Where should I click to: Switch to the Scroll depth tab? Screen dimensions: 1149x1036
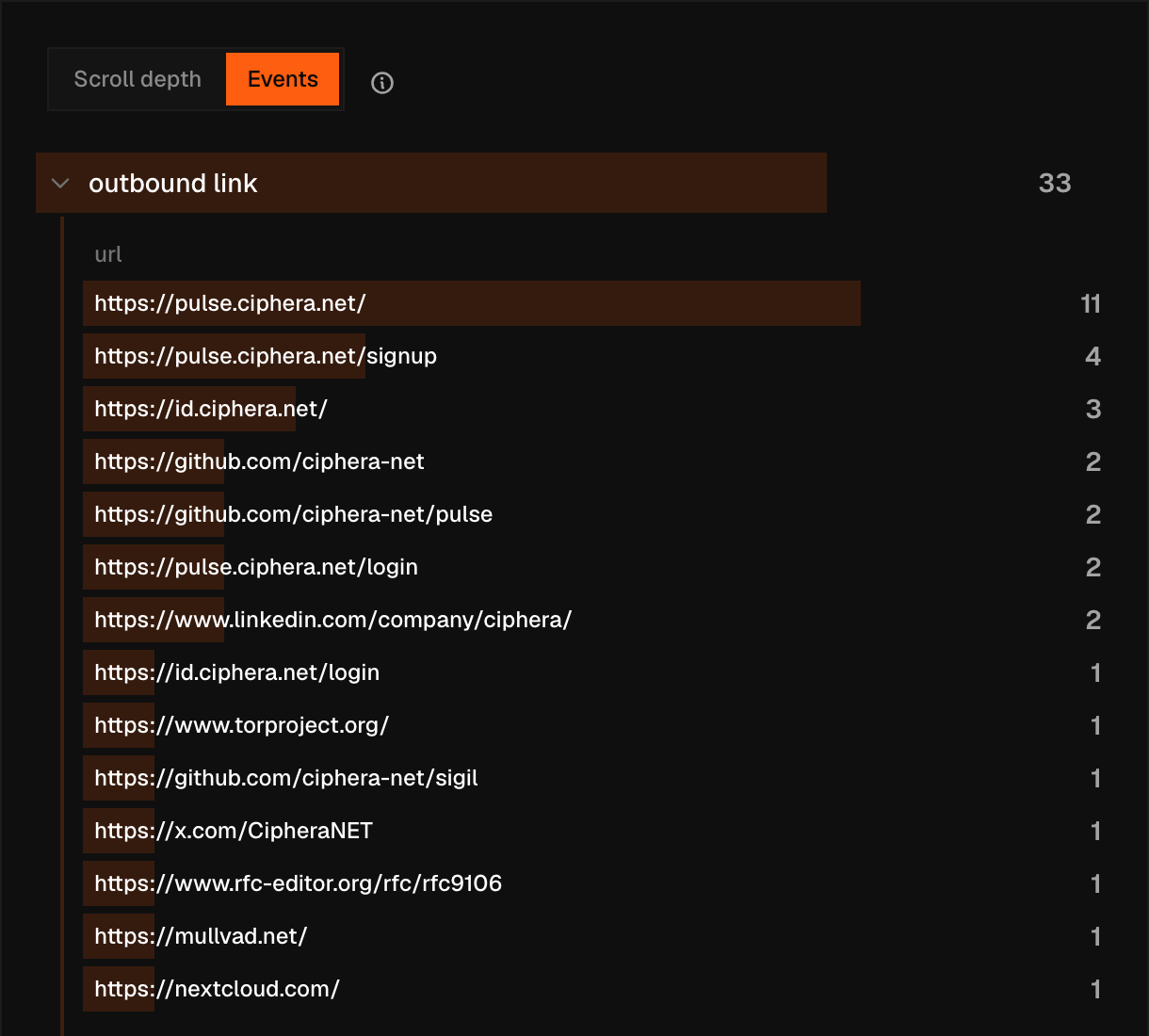[138, 79]
